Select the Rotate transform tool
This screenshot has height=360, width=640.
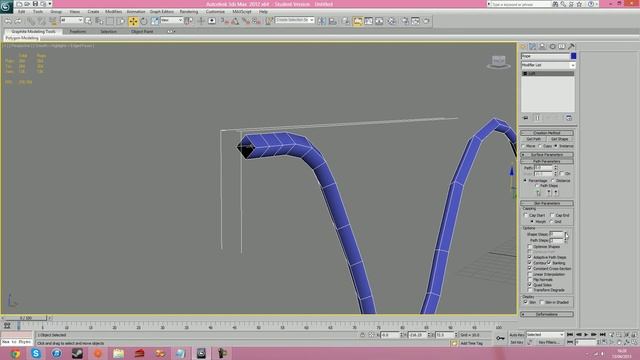[144, 21]
